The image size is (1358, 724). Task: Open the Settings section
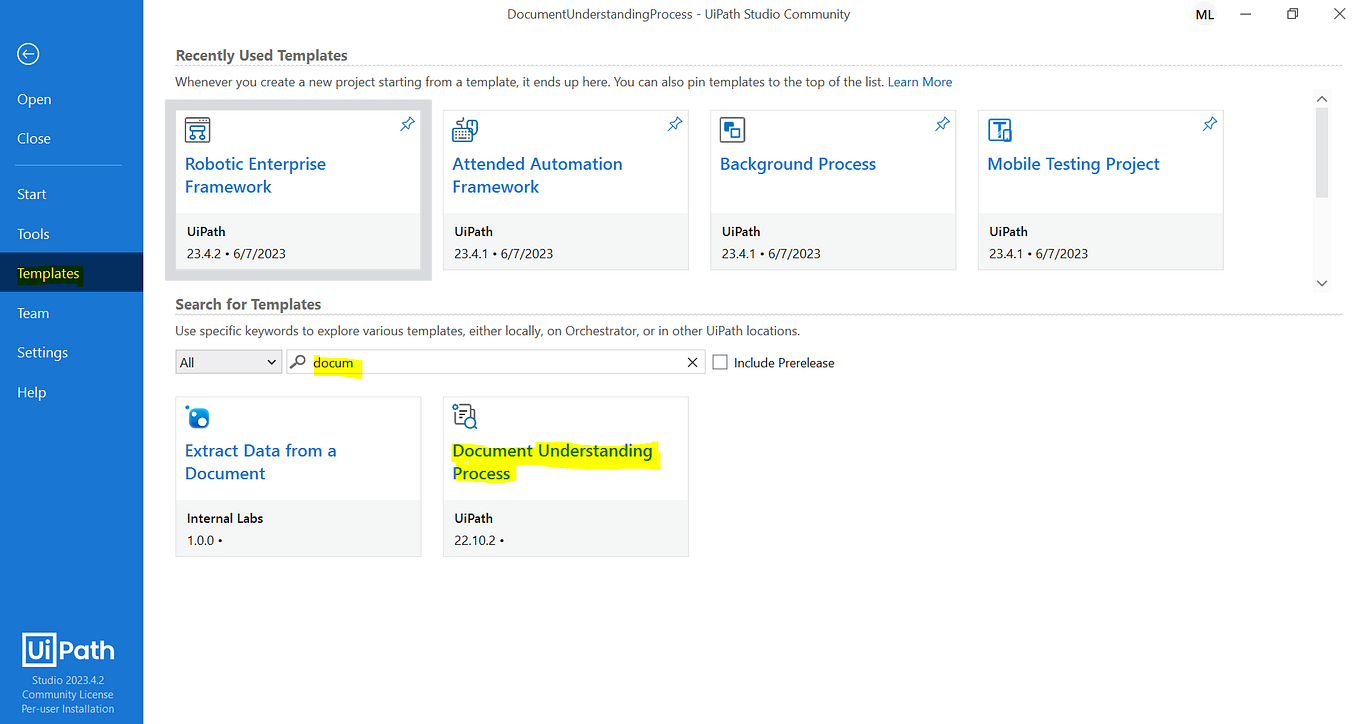(42, 352)
